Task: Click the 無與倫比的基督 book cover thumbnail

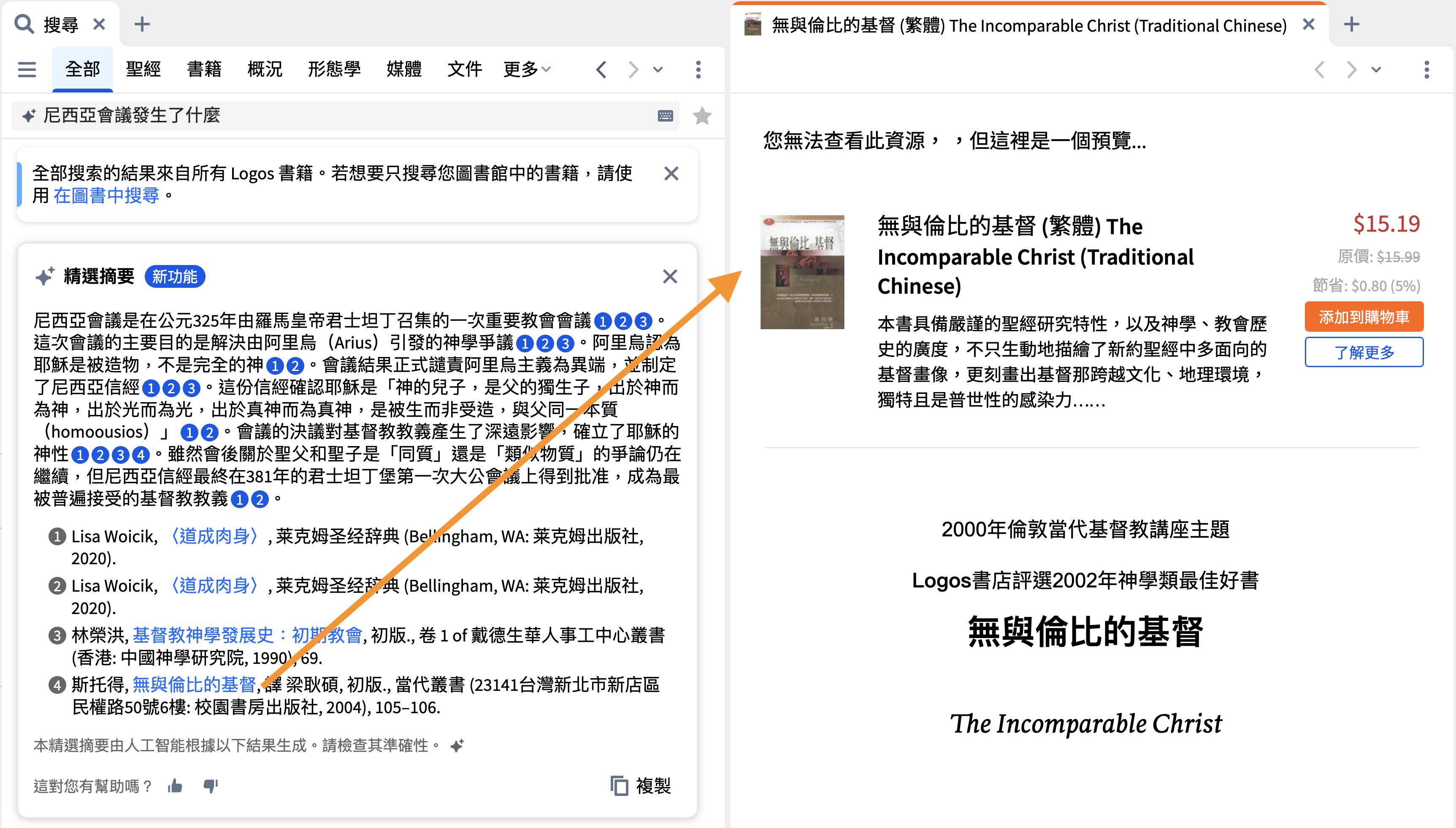Action: pyautogui.click(x=802, y=272)
